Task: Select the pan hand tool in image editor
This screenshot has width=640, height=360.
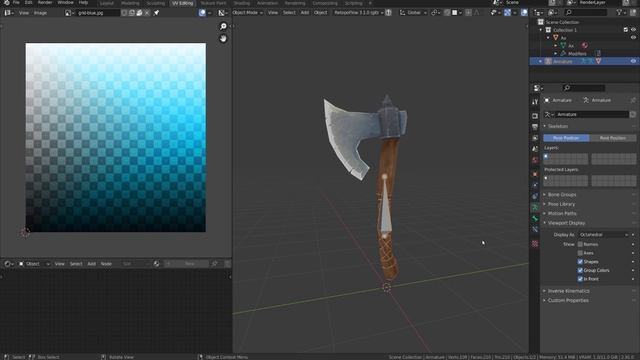Action: [223, 39]
